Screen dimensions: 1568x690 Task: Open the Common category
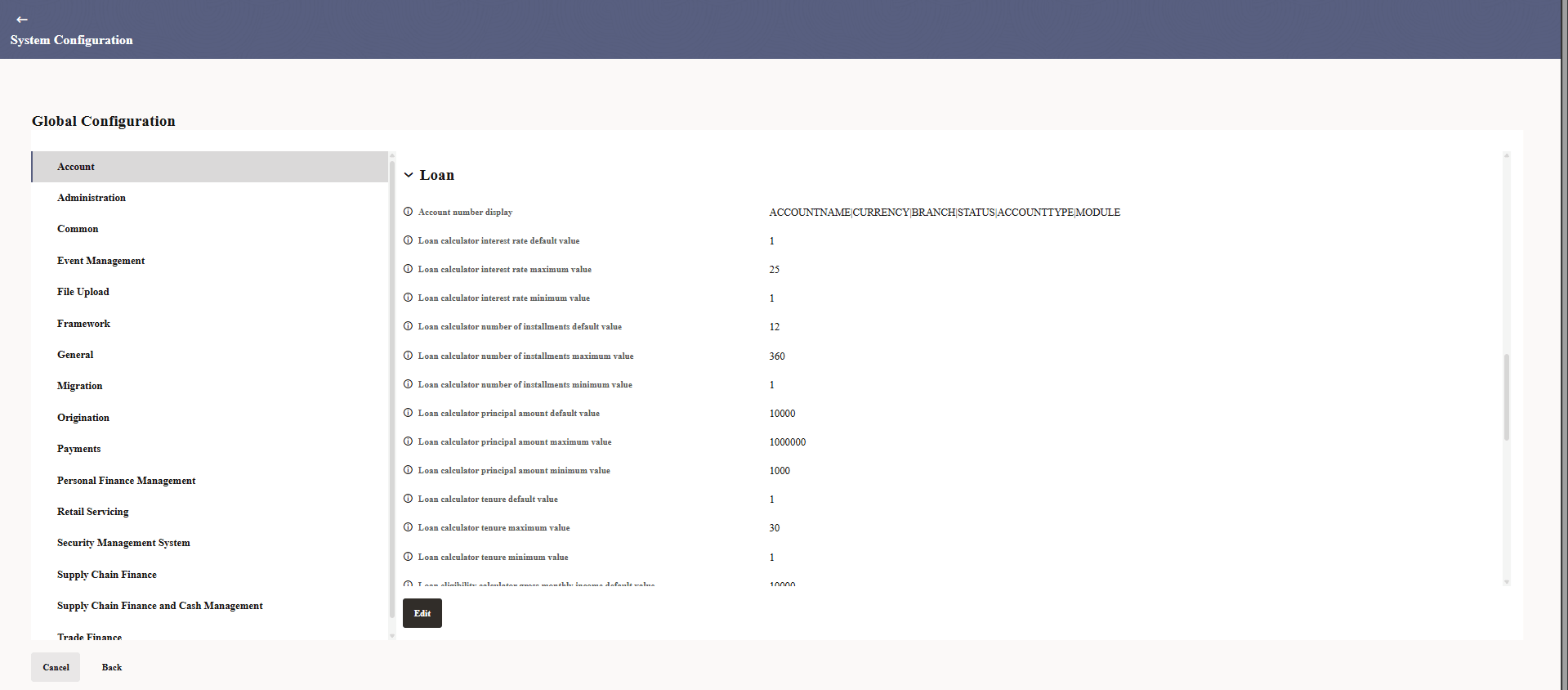(209, 229)
